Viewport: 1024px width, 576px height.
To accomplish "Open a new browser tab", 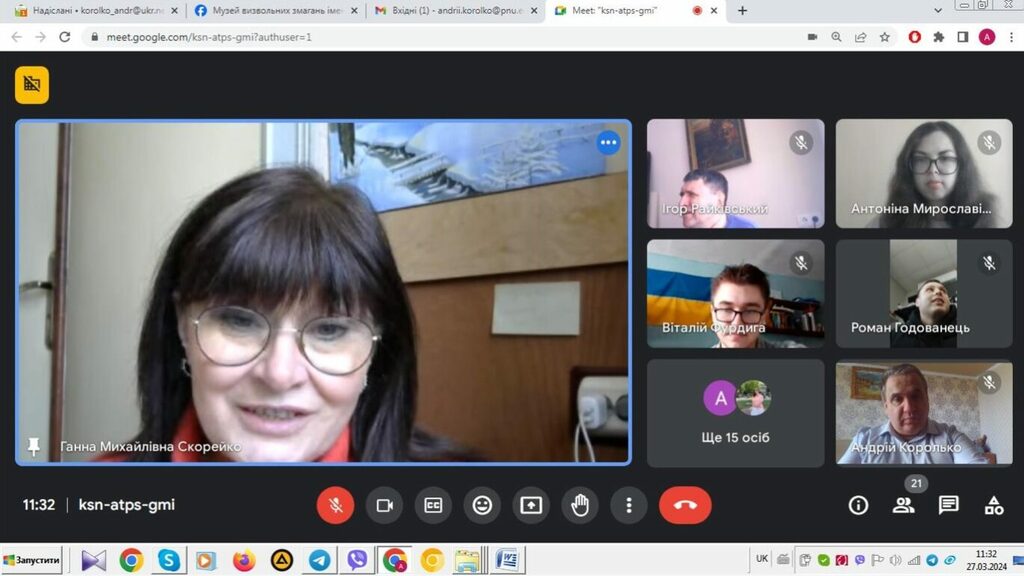I will click(x=742, y=11).
